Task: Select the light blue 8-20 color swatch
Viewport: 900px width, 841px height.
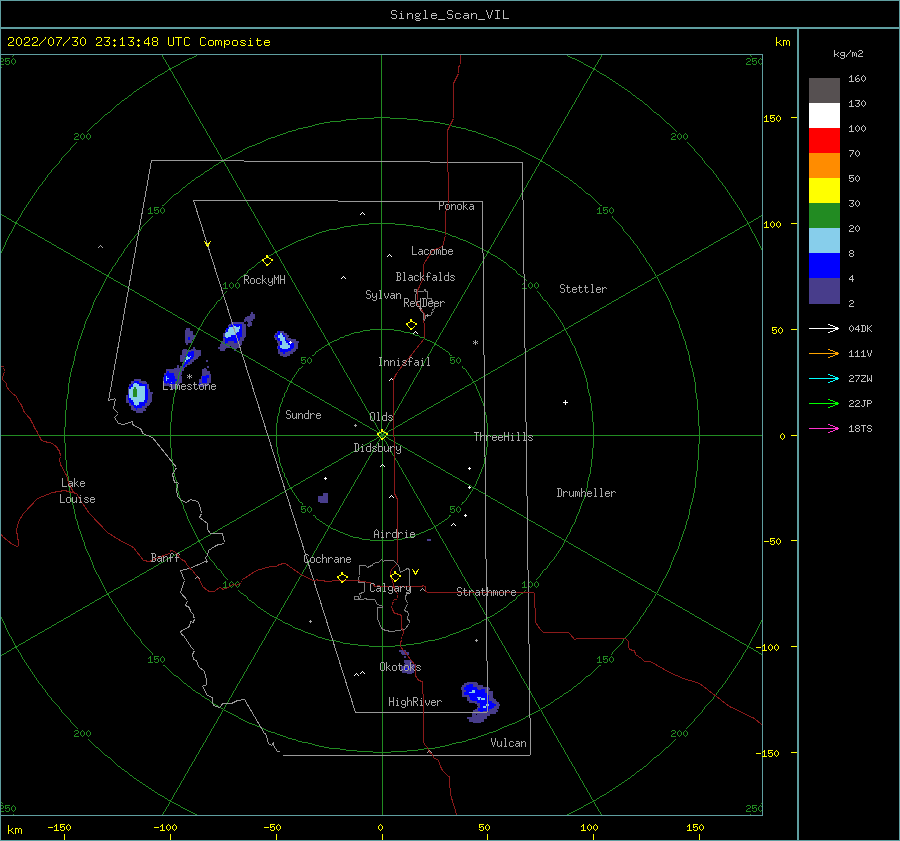Action: (x=824, y=241)
